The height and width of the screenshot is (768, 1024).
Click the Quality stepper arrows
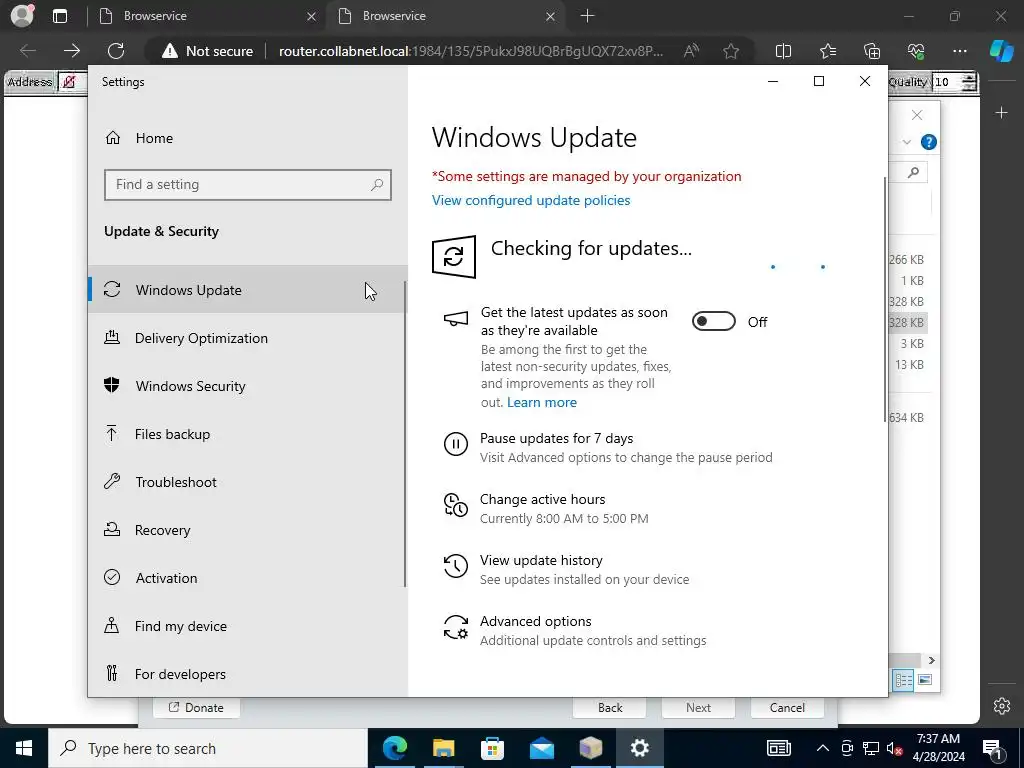970,82
